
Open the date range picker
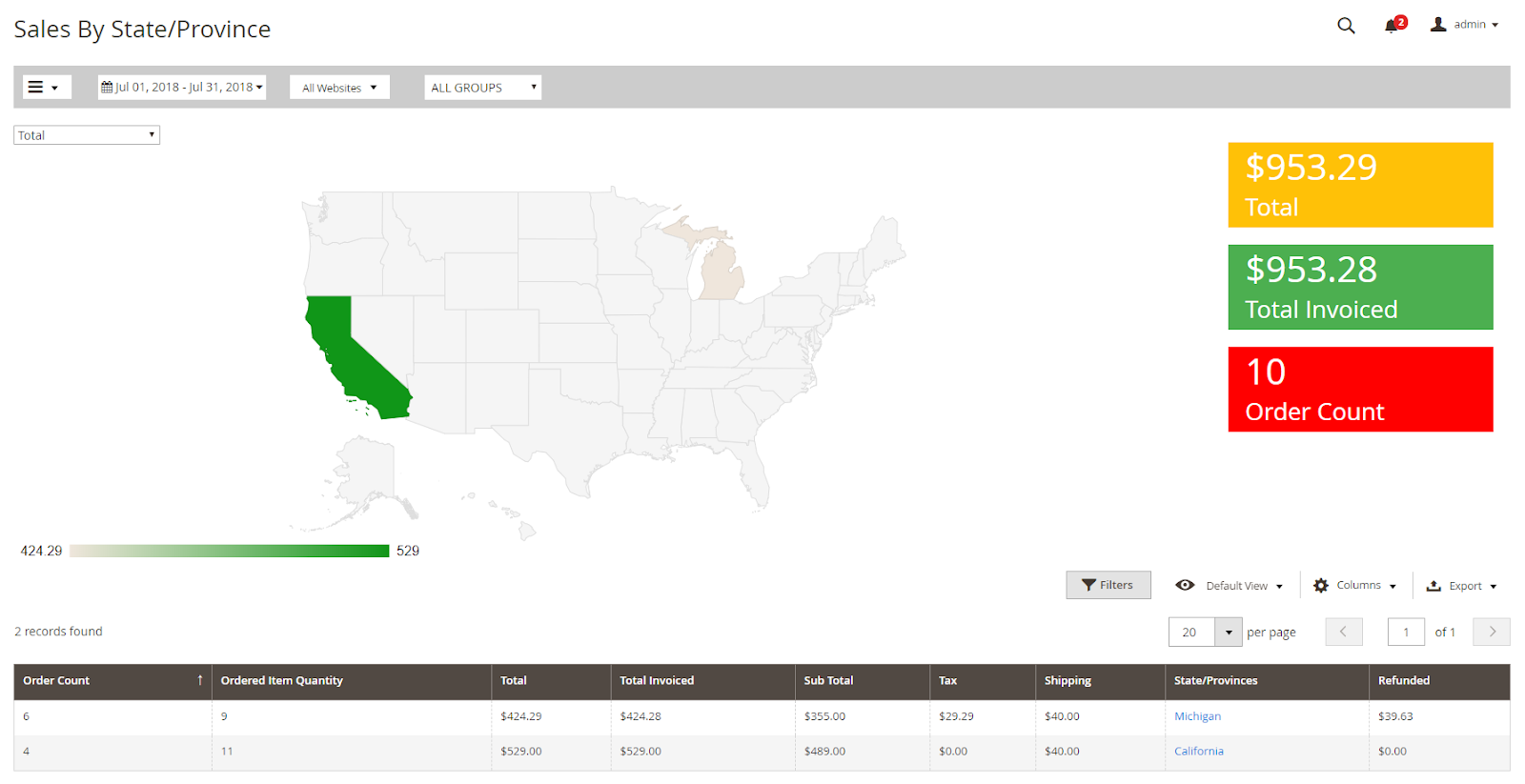182,88
